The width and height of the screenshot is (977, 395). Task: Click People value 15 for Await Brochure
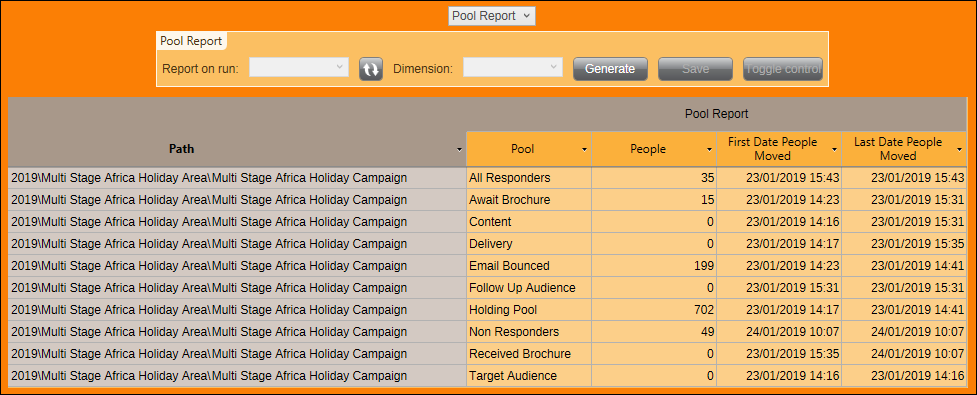[x=654, y=200]
